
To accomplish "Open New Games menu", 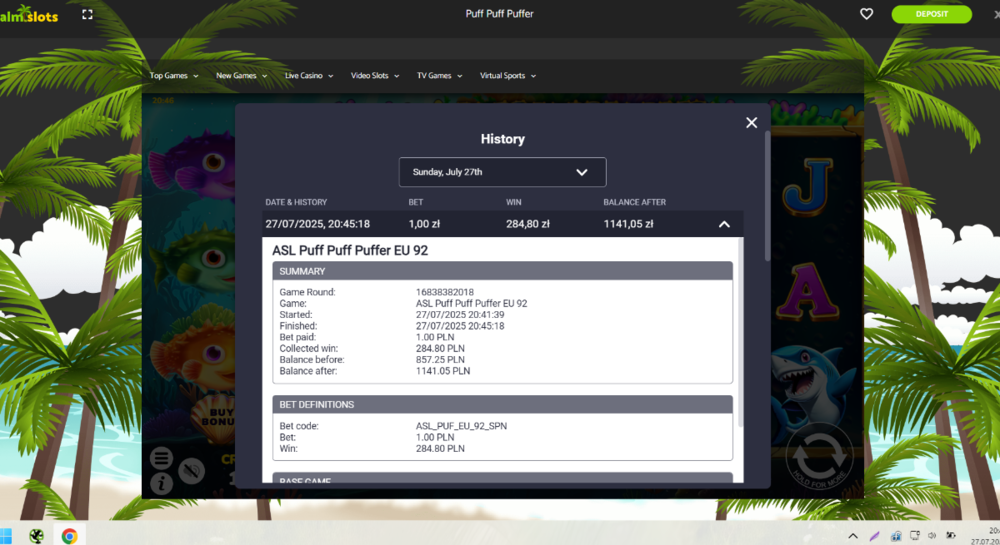I will (x=241, y=76).
